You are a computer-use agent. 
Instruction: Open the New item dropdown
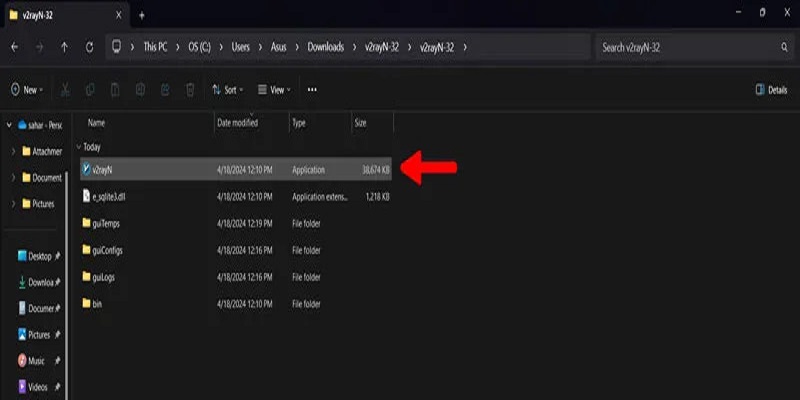[27, 90]
